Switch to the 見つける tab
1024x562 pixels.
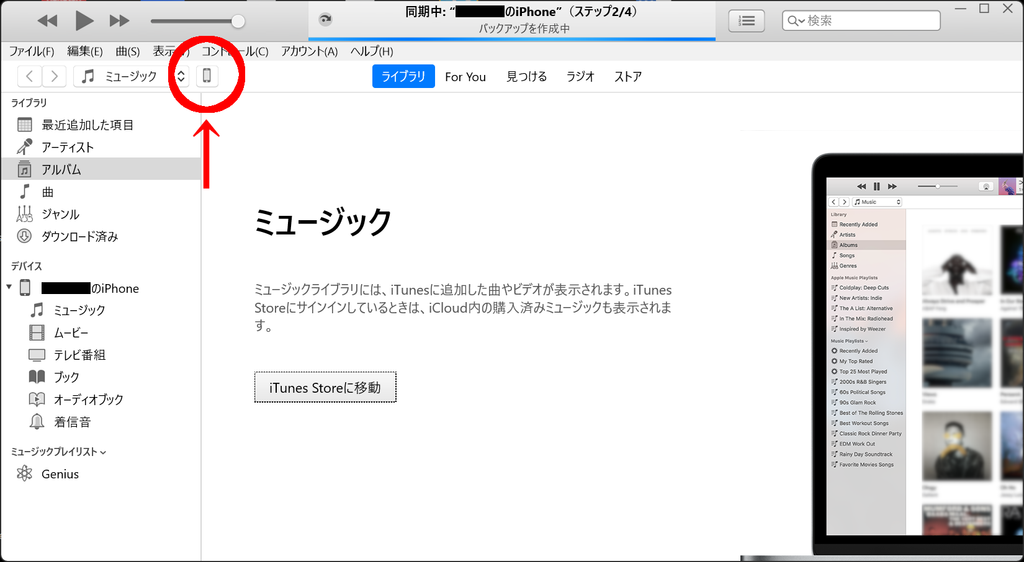pos(526,76)
